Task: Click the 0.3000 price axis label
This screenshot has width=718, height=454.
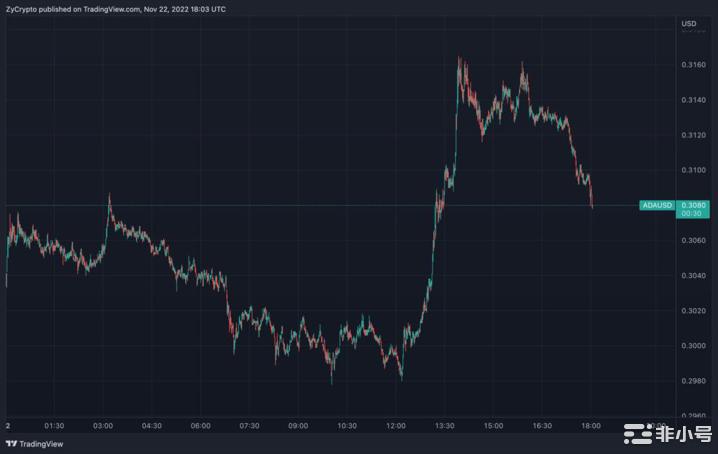Action: coord(691,346)
